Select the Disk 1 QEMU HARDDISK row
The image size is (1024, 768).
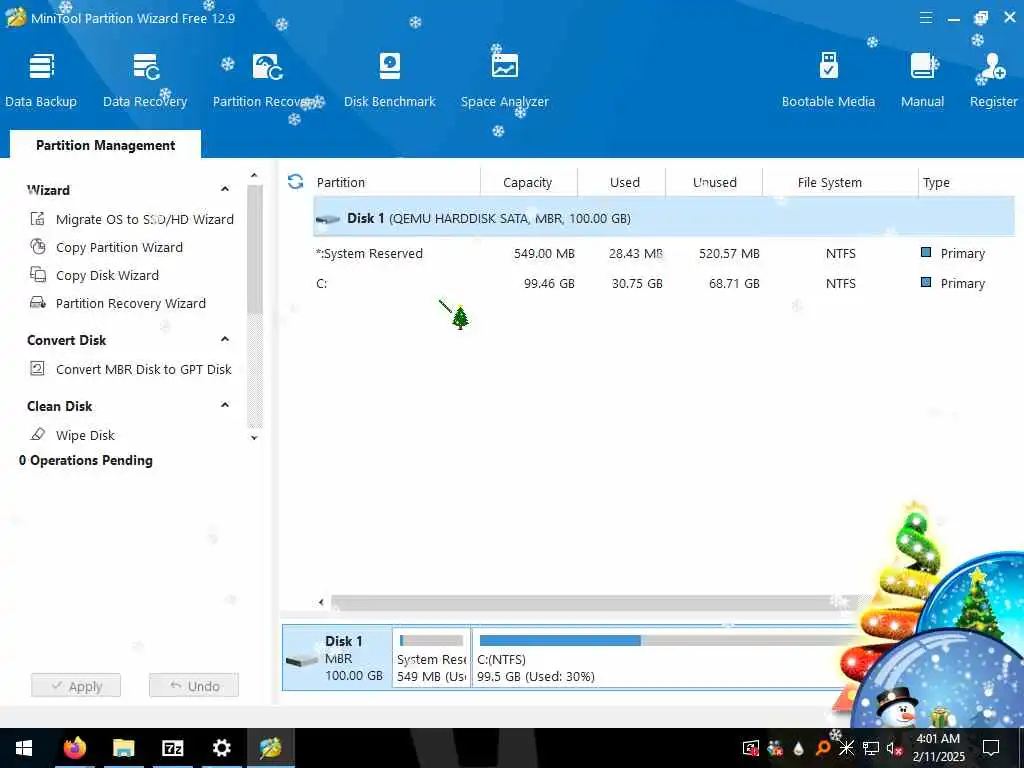click(x=664, y=218)
